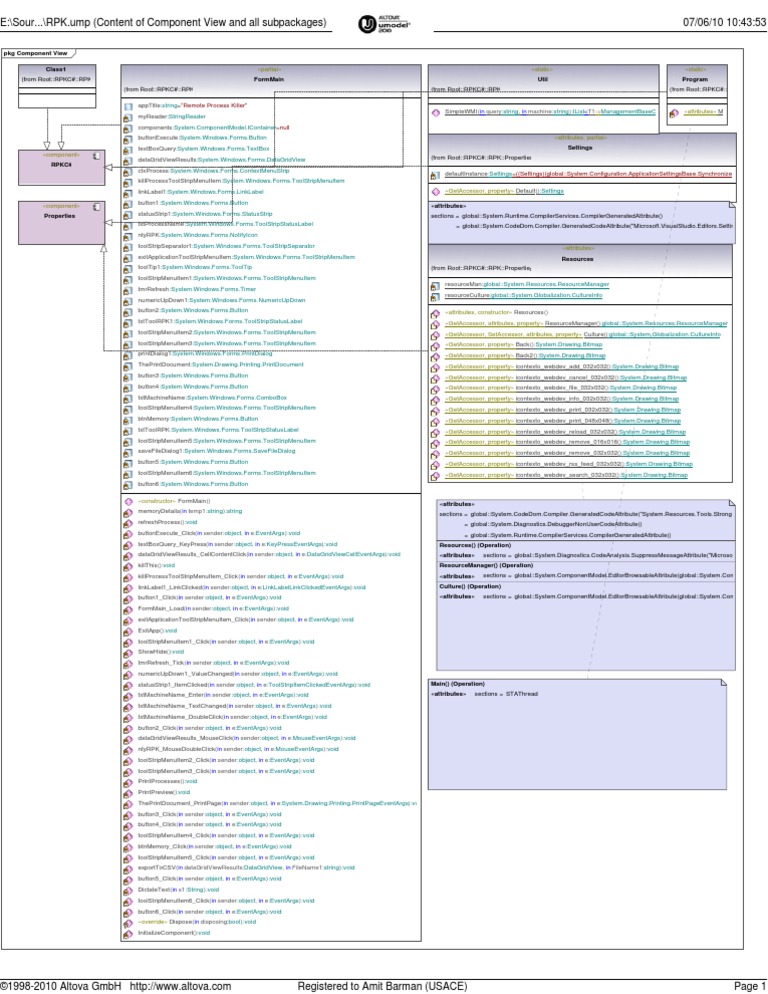Click the icon beside ntyRPK NotifyIcon row
The image size is (768, 994).
coord(128,236)
